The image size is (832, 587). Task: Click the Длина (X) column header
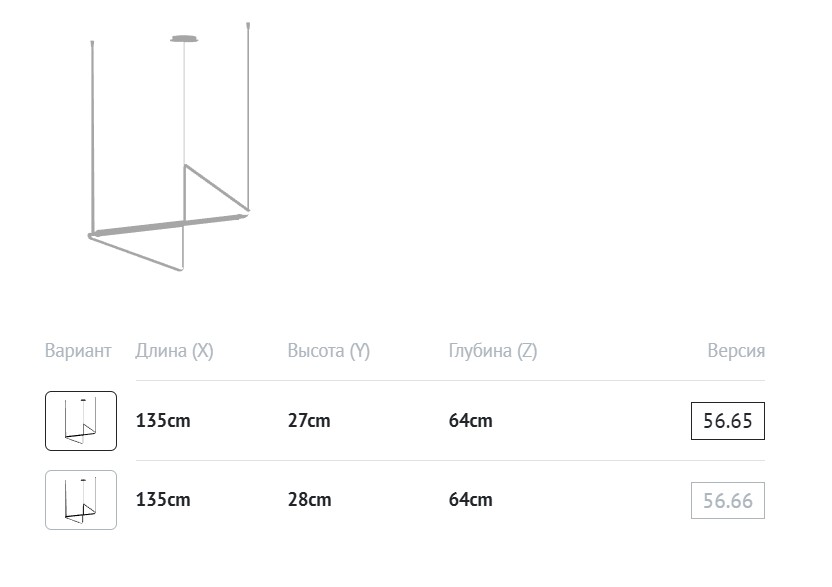click(174, 351)
